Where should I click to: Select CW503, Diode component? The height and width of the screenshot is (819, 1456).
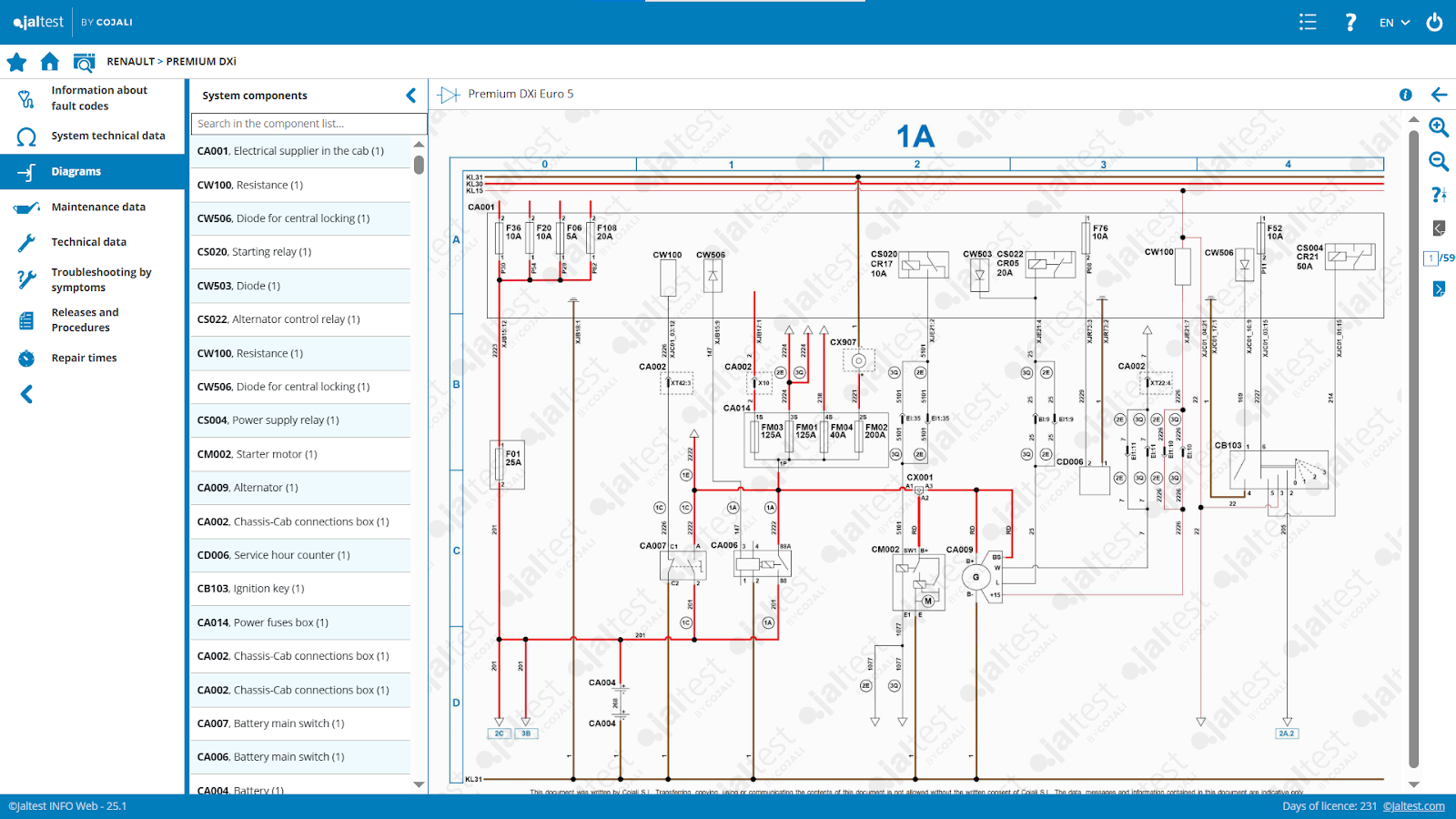point(300,286)
